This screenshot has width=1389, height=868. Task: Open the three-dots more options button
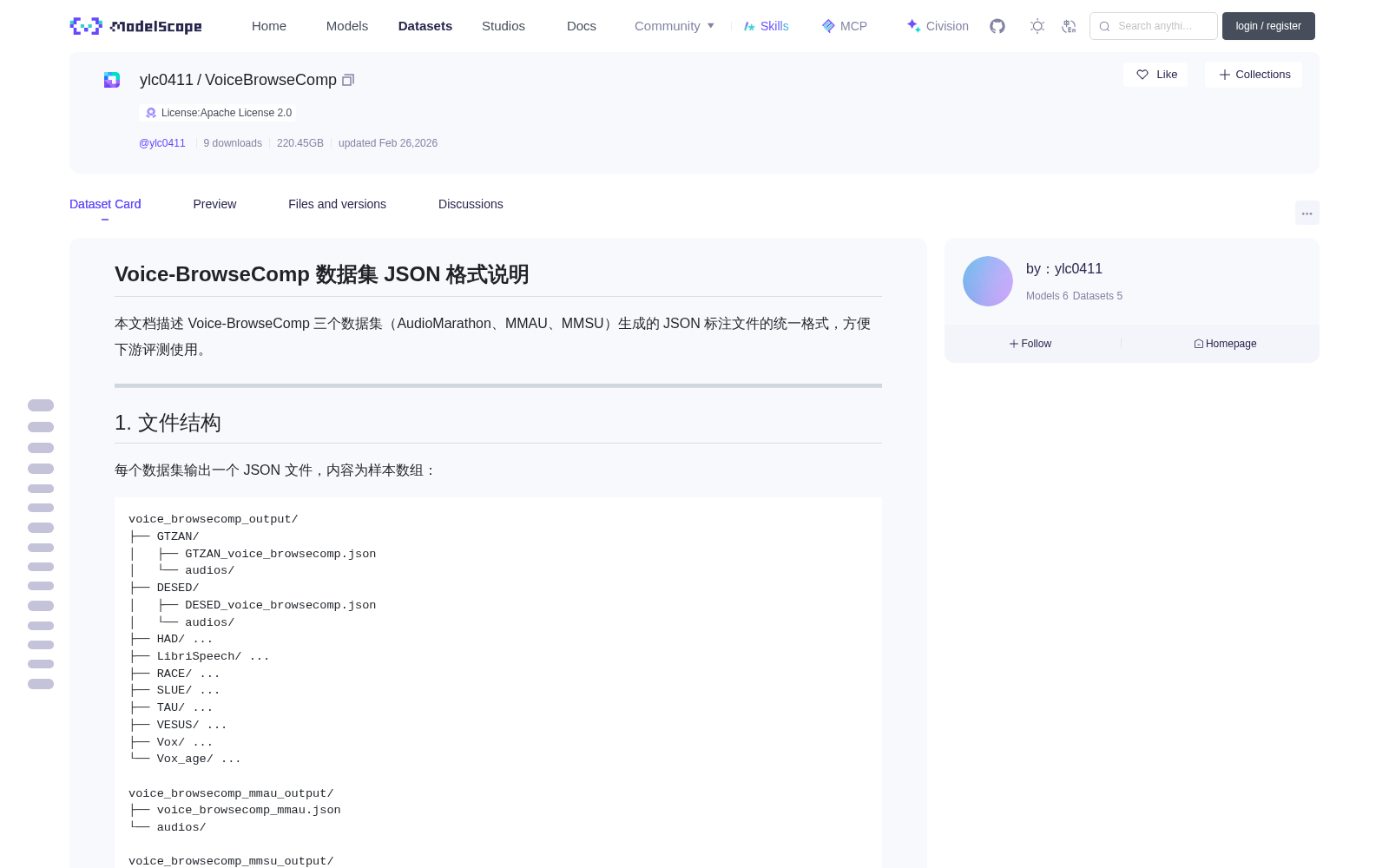[x=1307, y=213]
